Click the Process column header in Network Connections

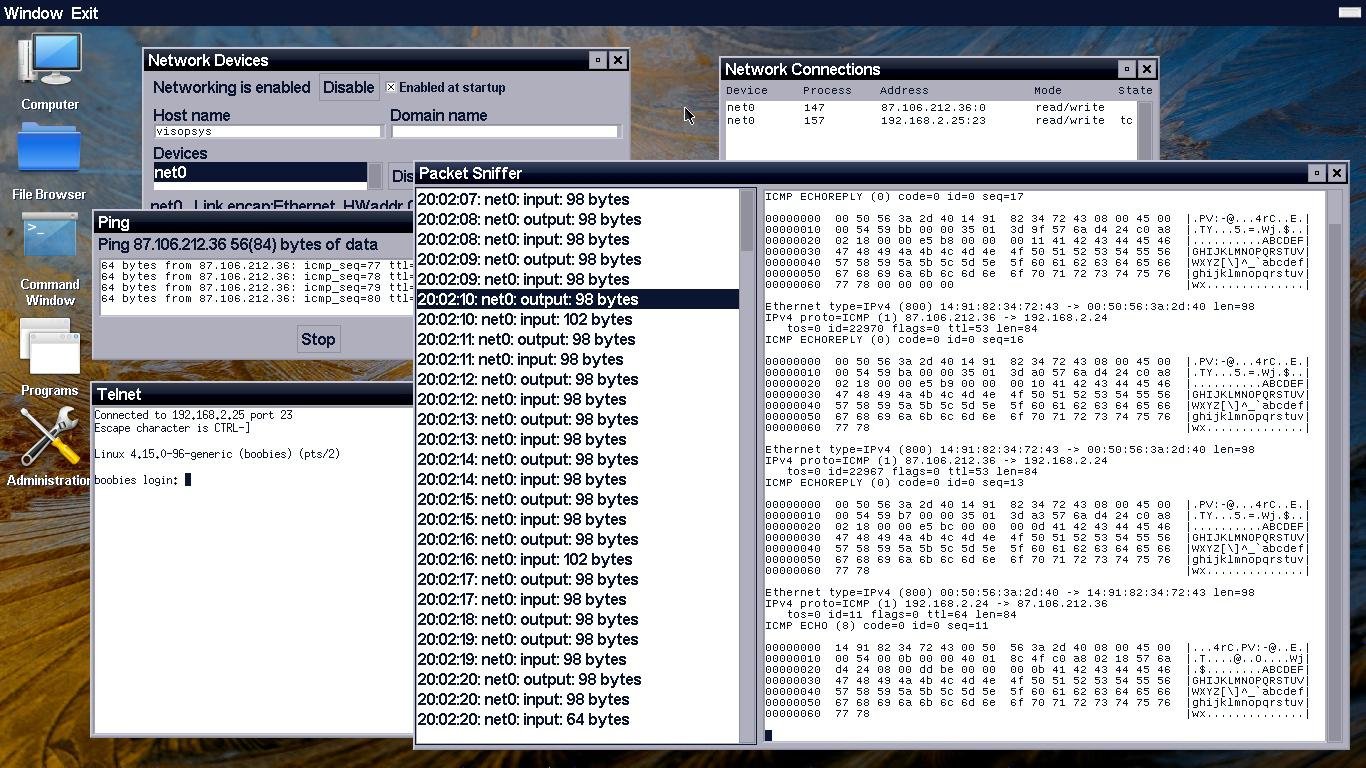coord(827,90)
